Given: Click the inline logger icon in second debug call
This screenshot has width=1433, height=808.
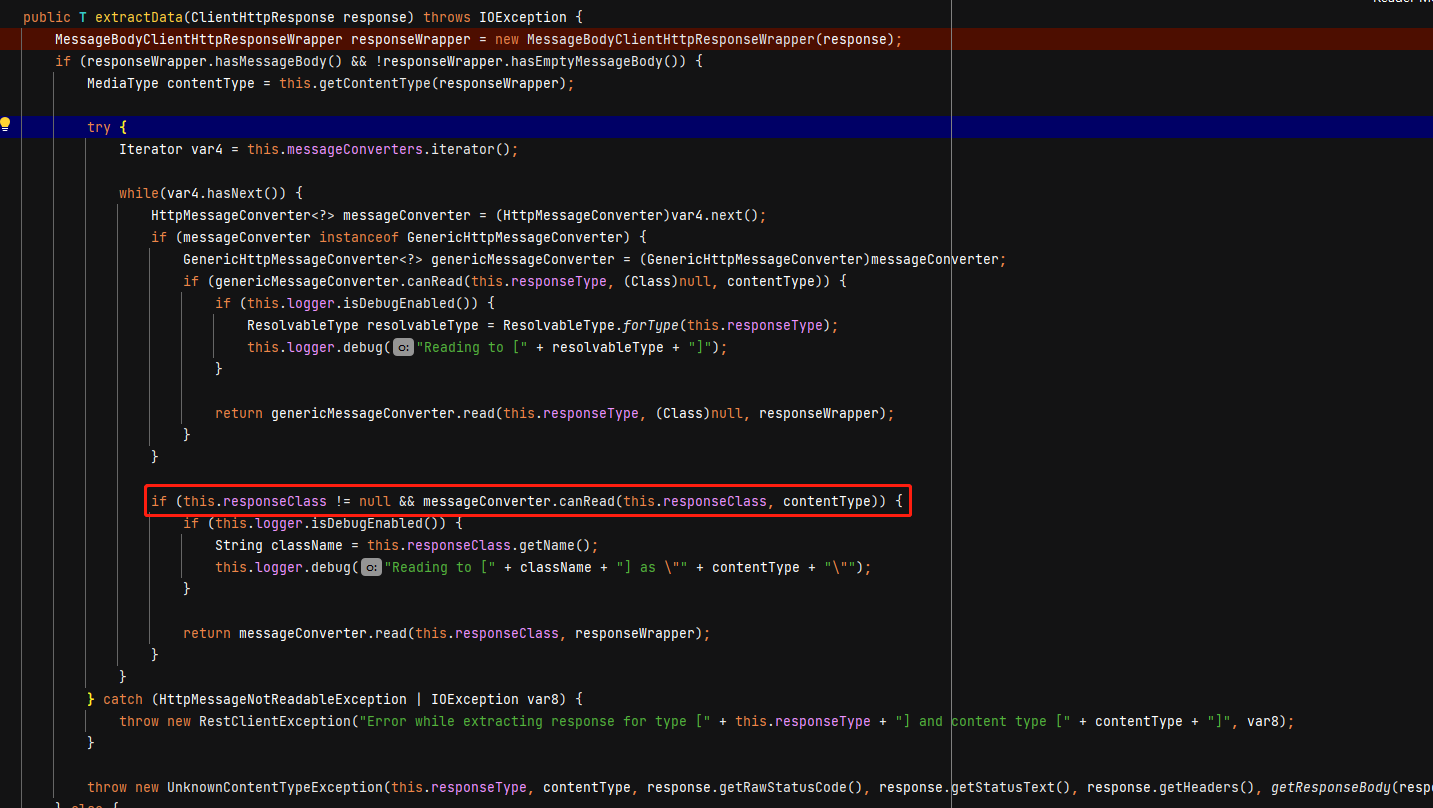Looking at the screenshot, I should pyautogui.click(x=371, y=567).
